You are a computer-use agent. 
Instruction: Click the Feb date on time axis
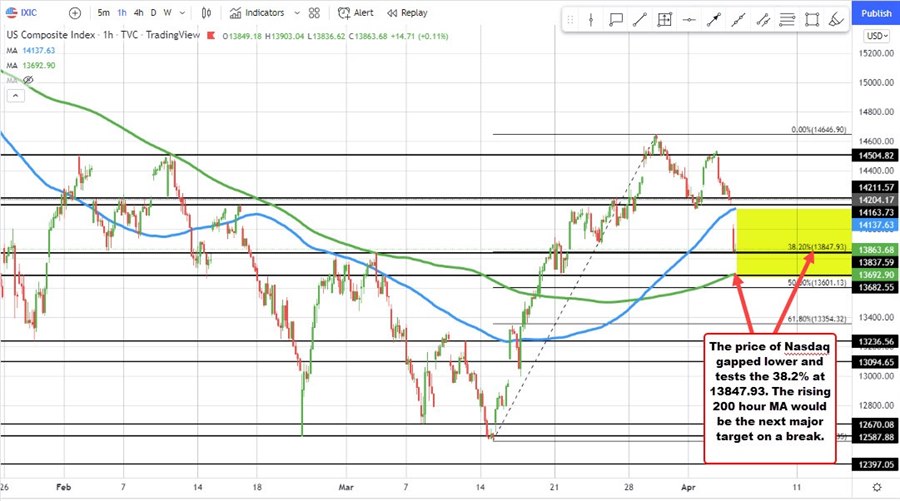pyautogui.click(x=64, y=487)
